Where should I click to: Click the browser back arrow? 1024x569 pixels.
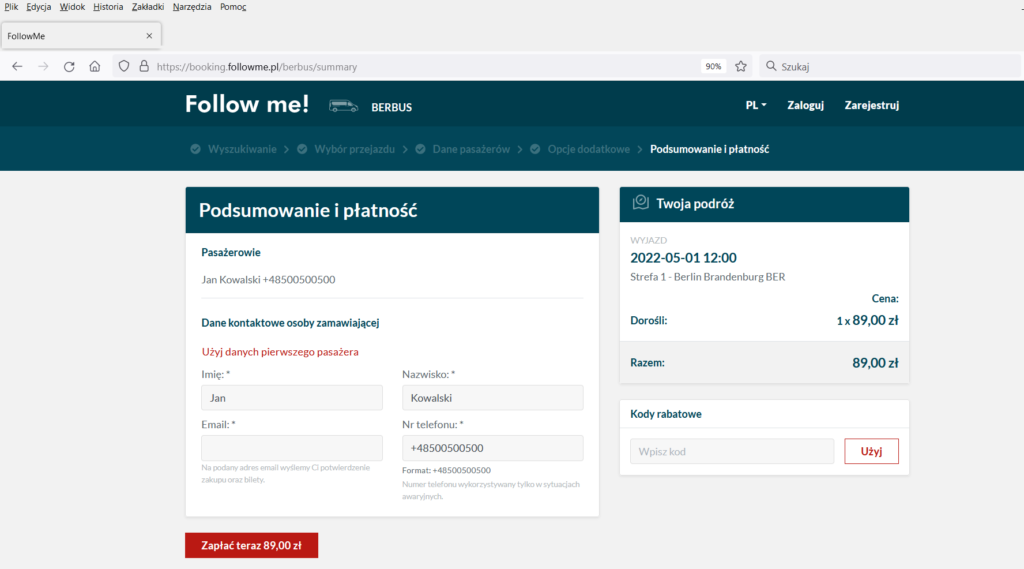[x=17, y=66]
